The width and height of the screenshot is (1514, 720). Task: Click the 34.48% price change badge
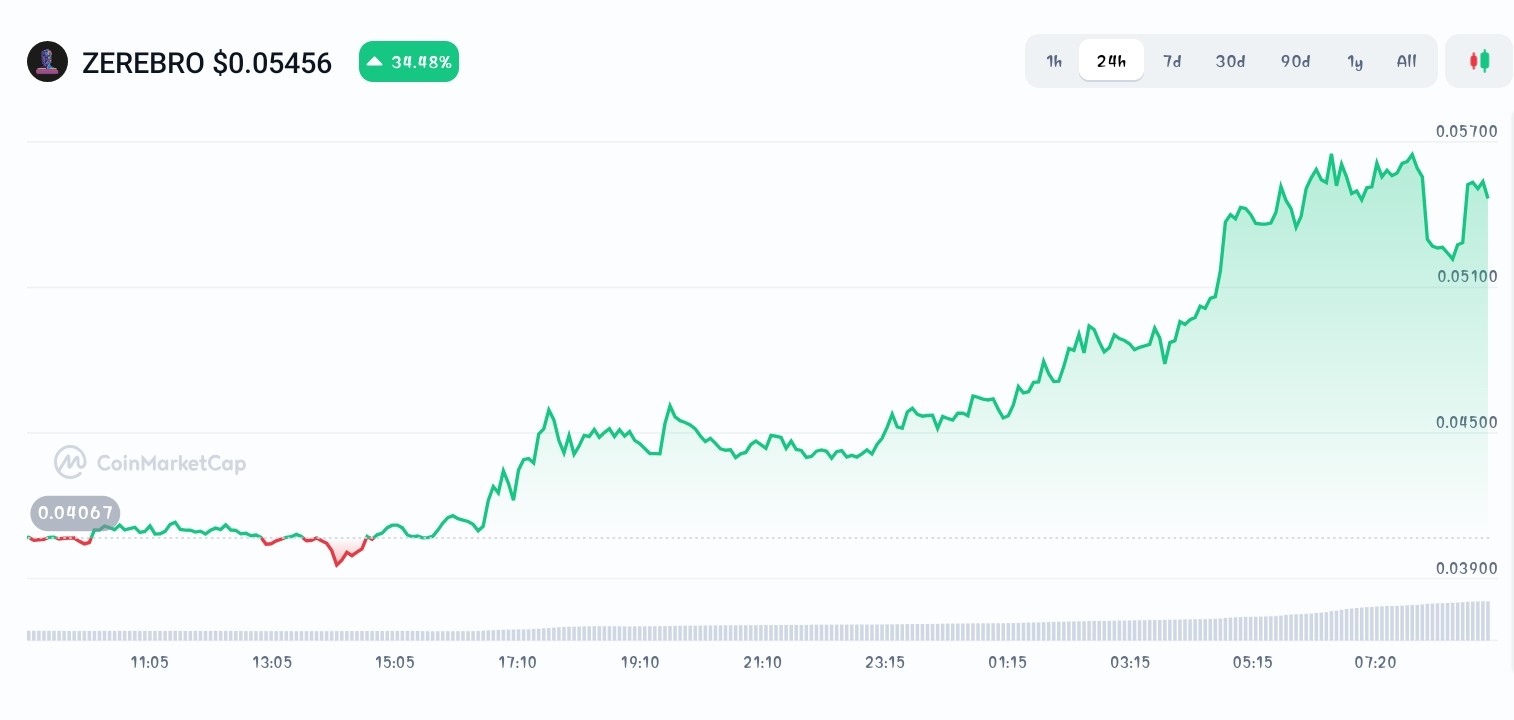pos(409,62)
